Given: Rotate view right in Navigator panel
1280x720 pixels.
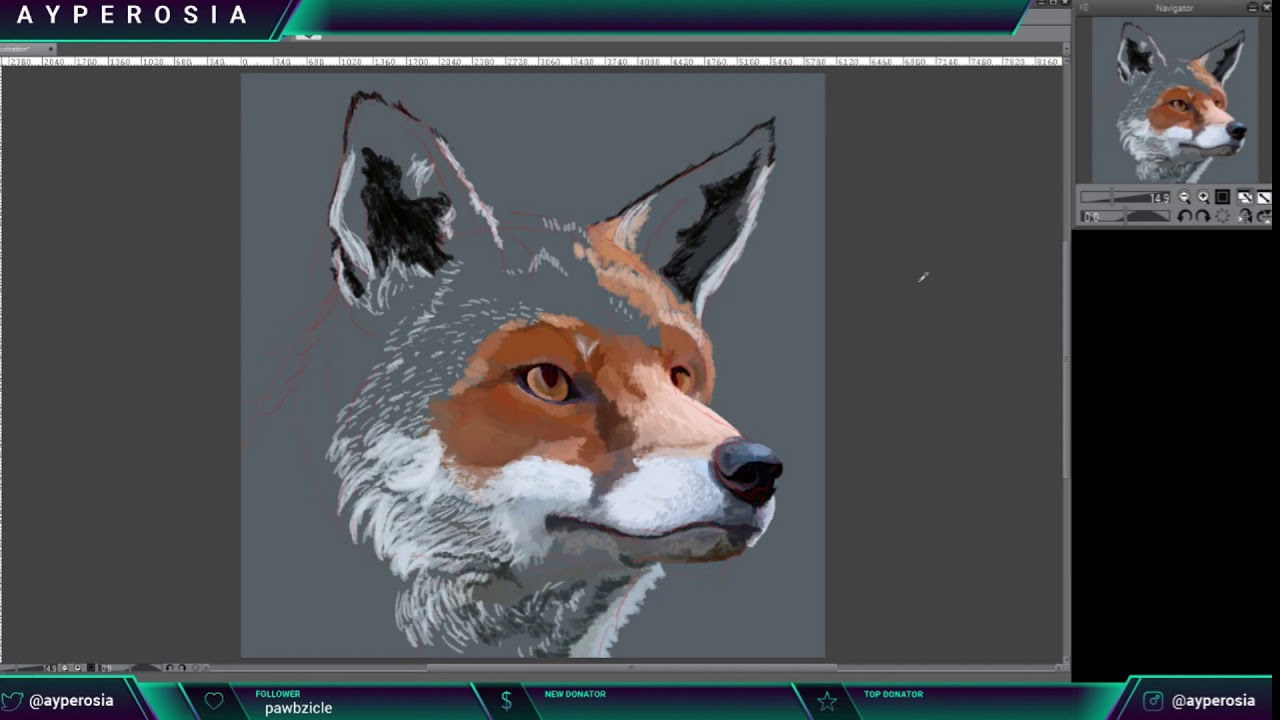Looking at the screenshot, I should (1203, 216).
